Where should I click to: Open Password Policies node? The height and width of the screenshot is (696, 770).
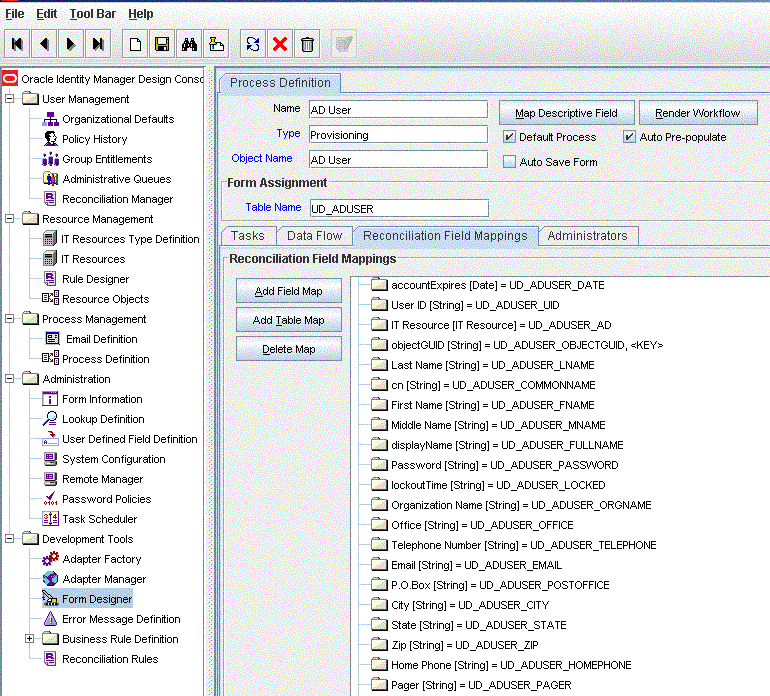pos(97,500)
